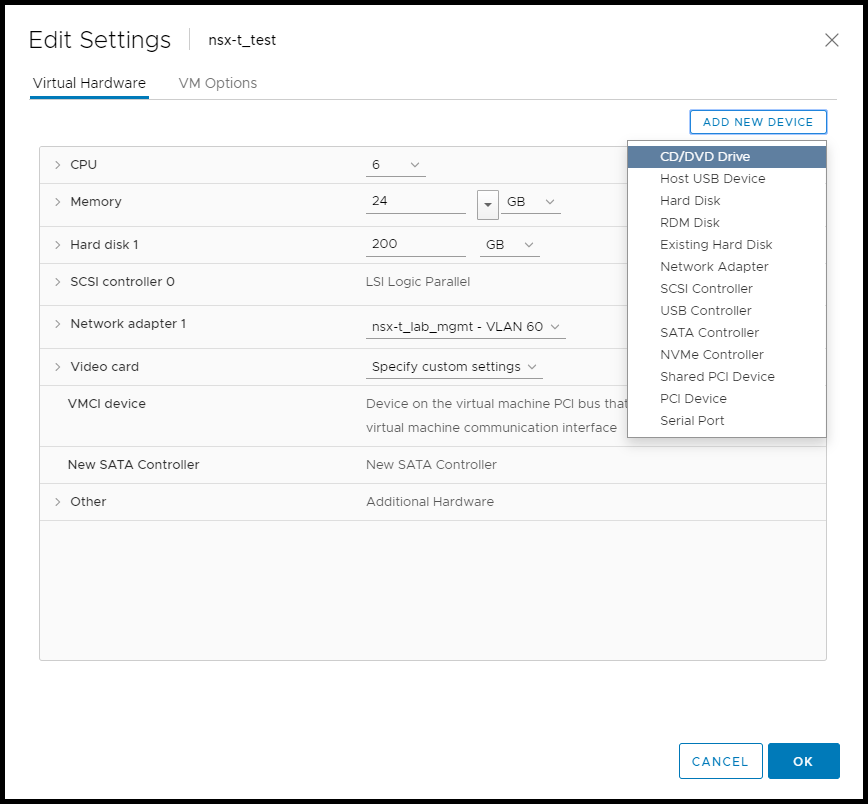Click the Hard disk 1 size field
The width and height of the screenshot is (868, 804).
pos(415,245)
